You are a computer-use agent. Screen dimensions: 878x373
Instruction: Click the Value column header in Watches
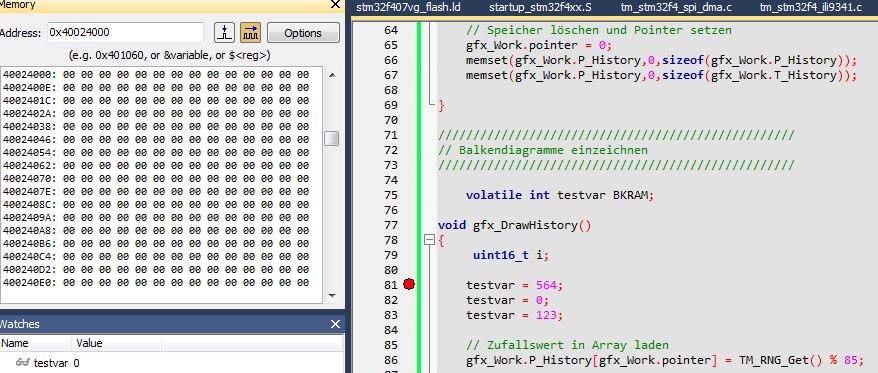click(116, 343)
